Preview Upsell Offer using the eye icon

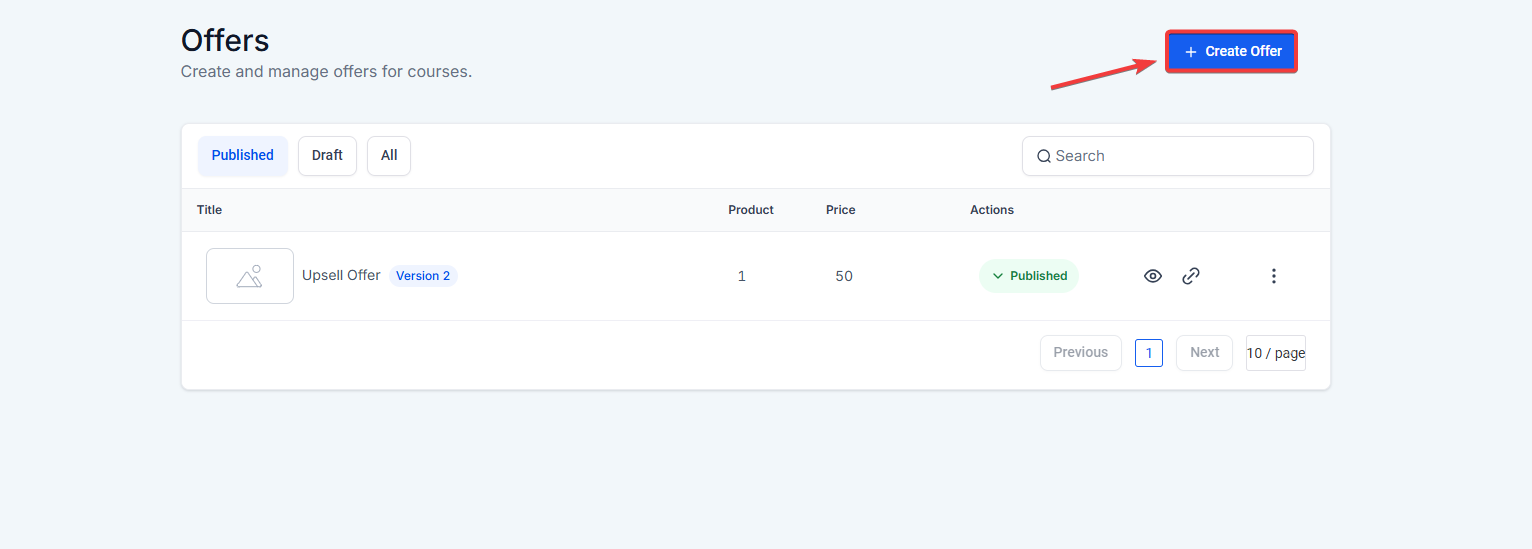point(1153,276)
